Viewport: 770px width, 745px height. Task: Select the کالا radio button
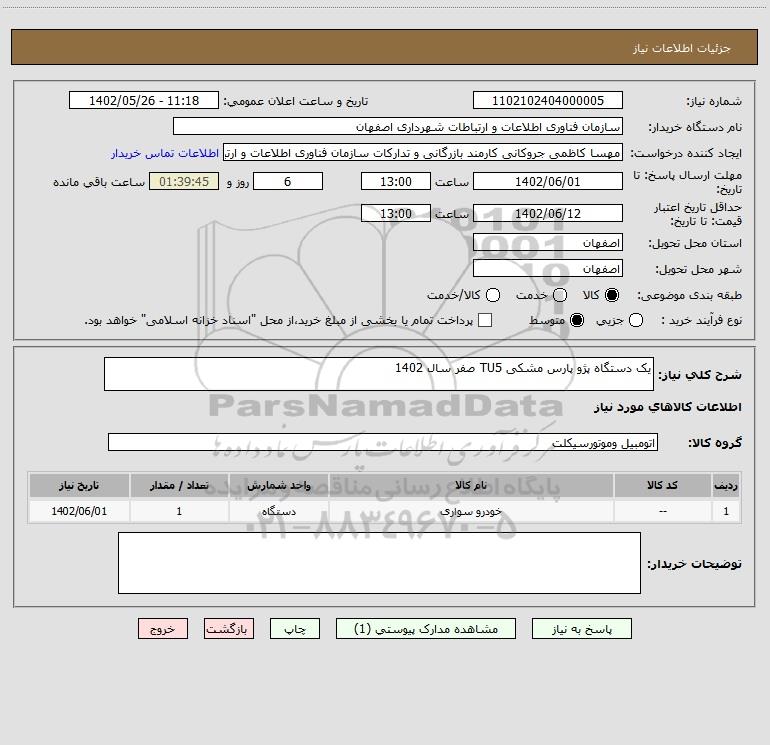[x=612, y=295]
